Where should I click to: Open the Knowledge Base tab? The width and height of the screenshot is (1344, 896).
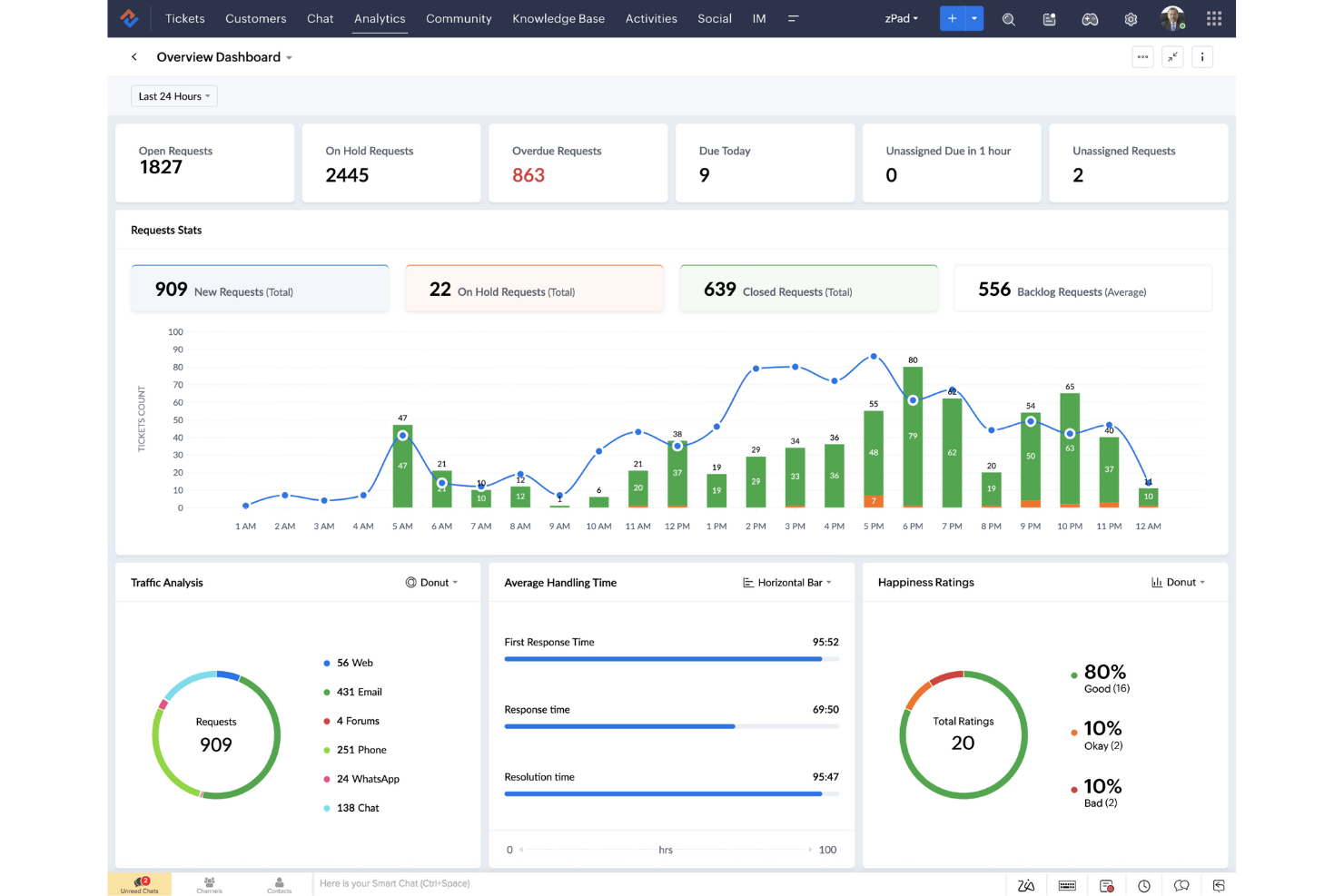pos(558,18)
